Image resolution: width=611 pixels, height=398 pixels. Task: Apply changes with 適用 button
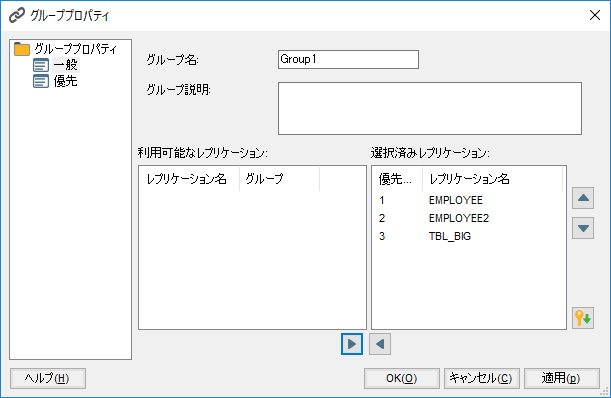(x=562, y=378)
